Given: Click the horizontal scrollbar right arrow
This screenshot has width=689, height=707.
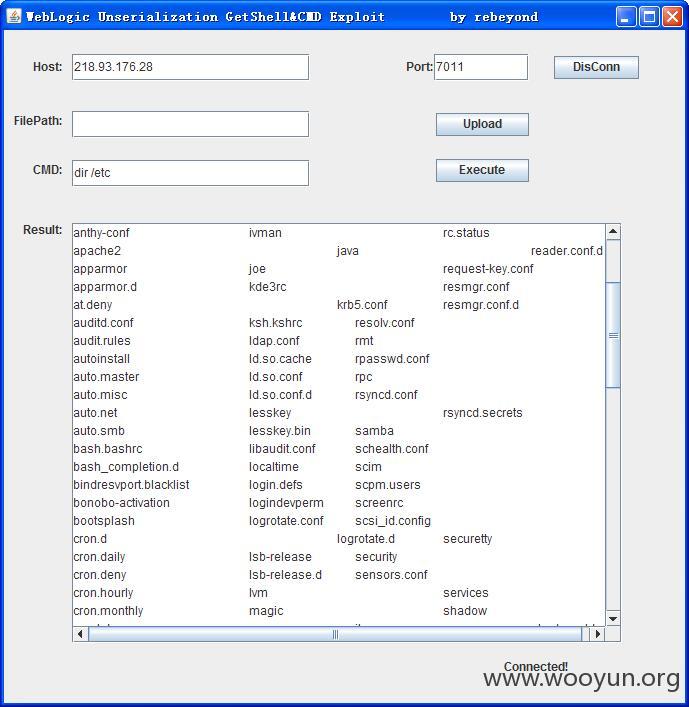Looking at the screenshot, I should [597, 634].
